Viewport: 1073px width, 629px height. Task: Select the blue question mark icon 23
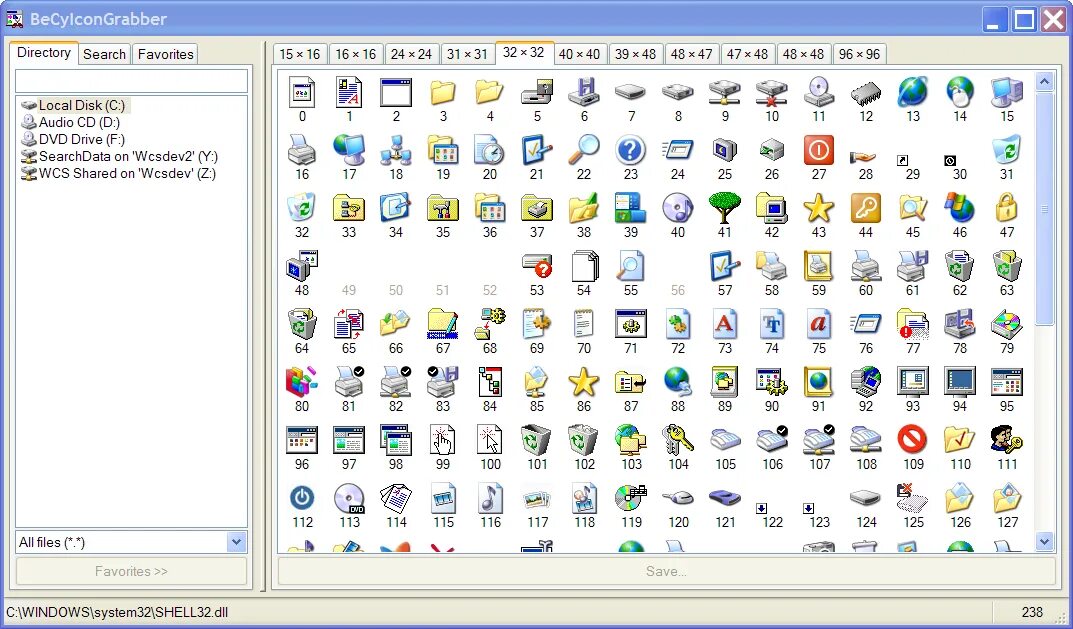pos(630,150)
